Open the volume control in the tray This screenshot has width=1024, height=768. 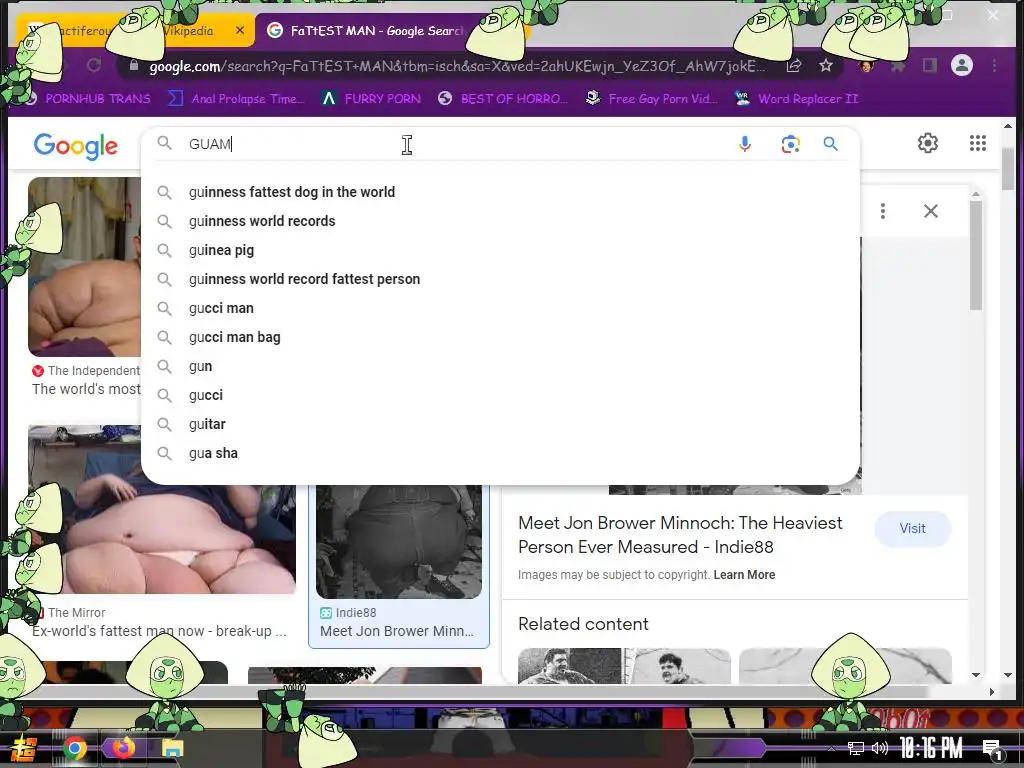(x=880, y=748)
